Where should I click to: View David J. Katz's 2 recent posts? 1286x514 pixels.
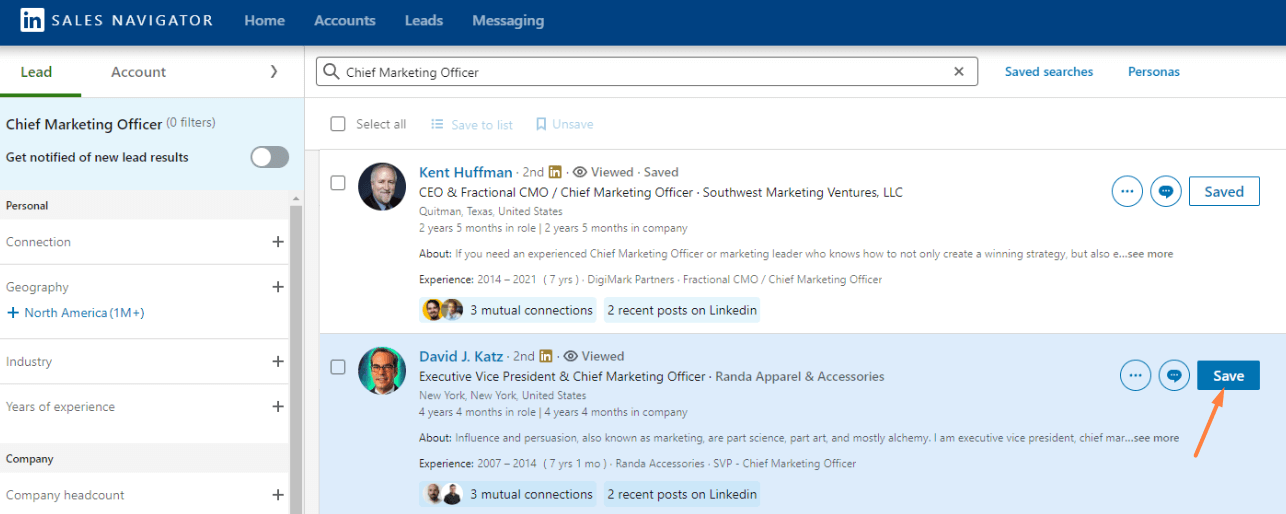click(x=682, y=494)
